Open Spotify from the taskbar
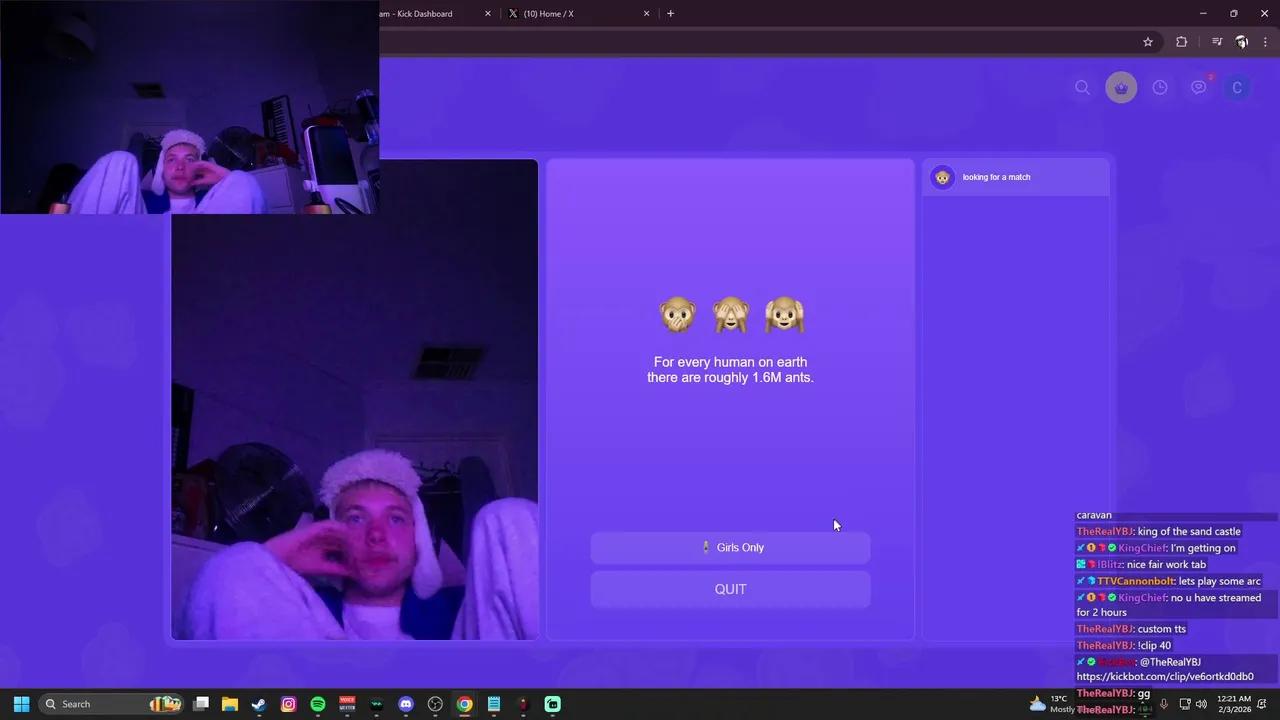This screenshot has height=720, width=1280. [318, 704]
